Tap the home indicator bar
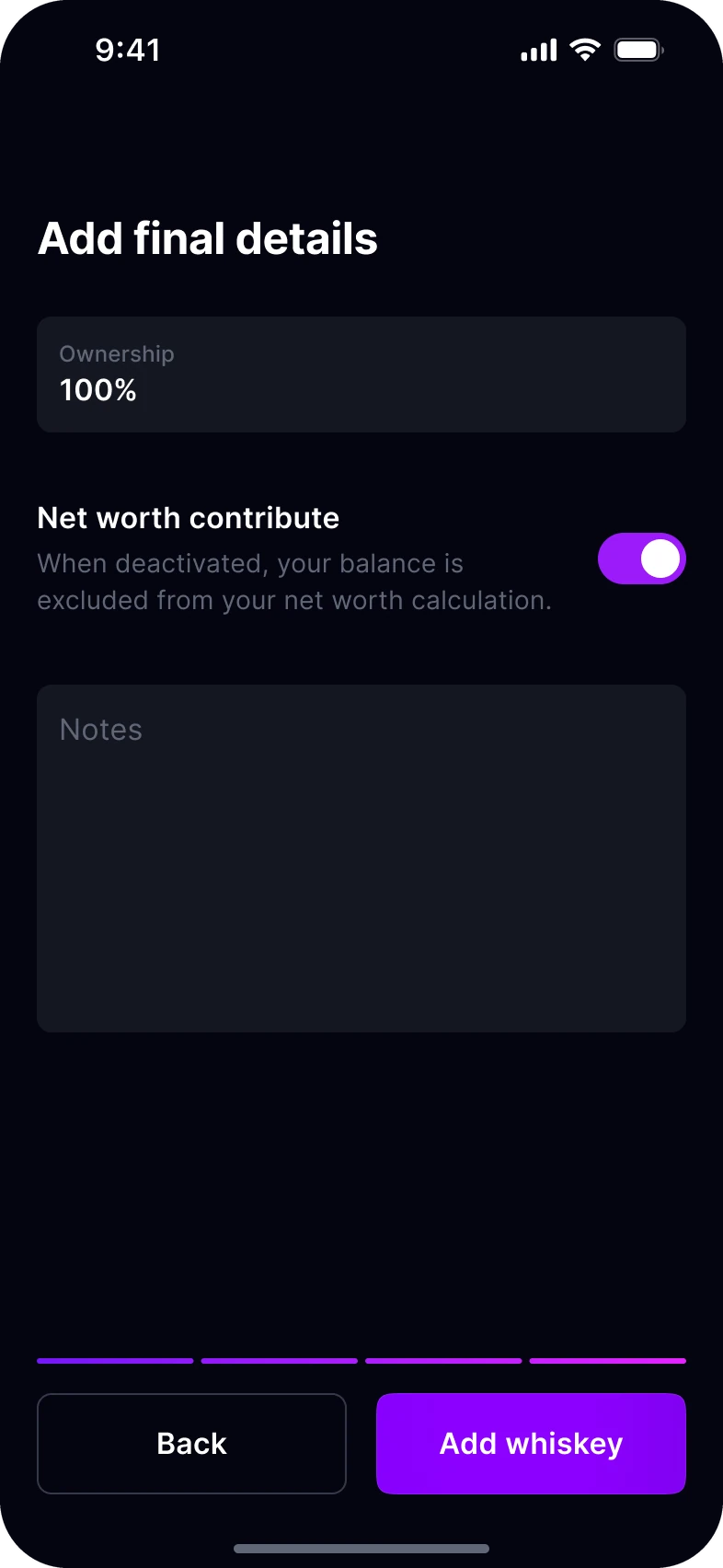This screenshot has height=1568, width=723. [361, 1549]
